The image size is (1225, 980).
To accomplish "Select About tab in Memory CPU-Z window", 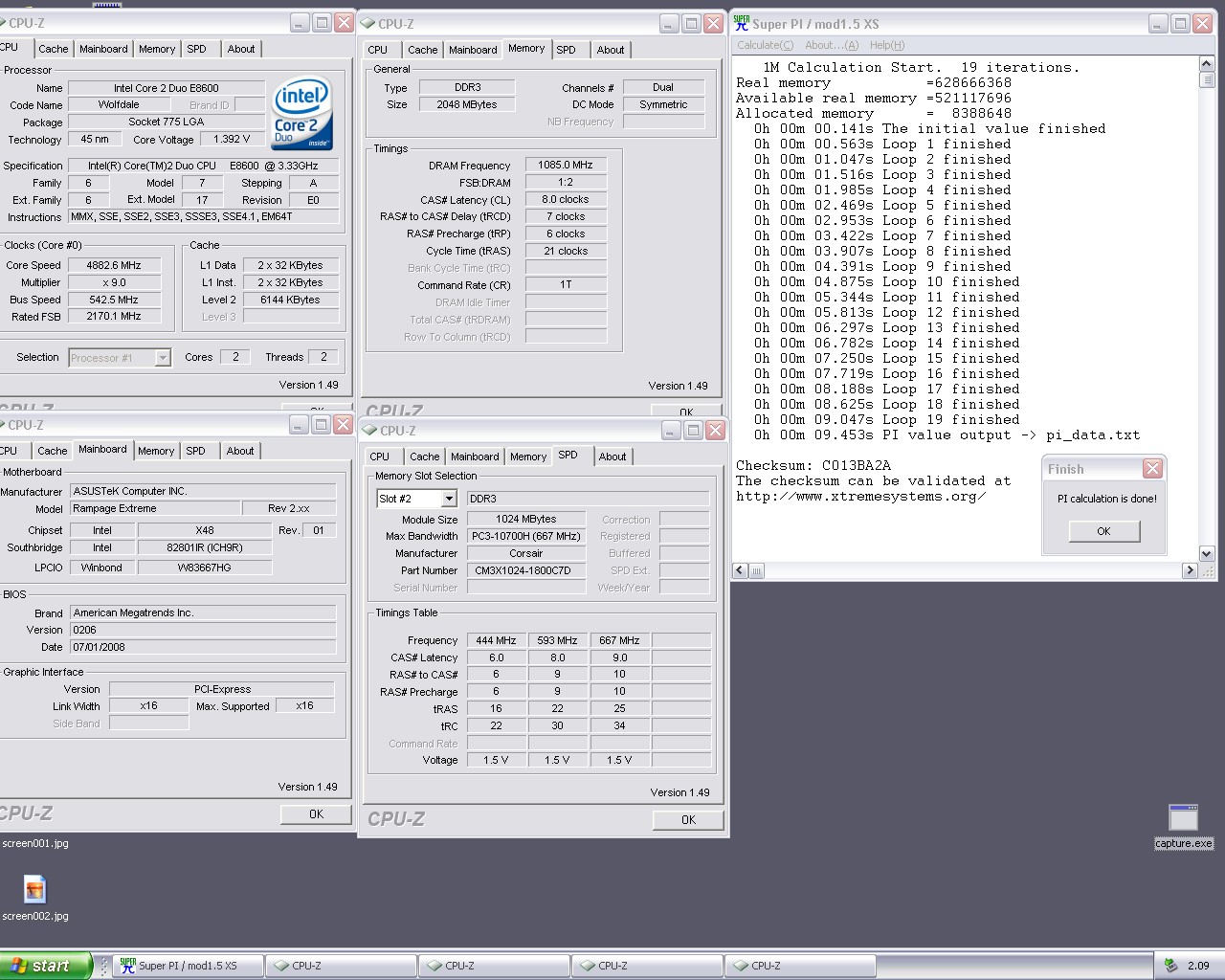I will point(611,50).
